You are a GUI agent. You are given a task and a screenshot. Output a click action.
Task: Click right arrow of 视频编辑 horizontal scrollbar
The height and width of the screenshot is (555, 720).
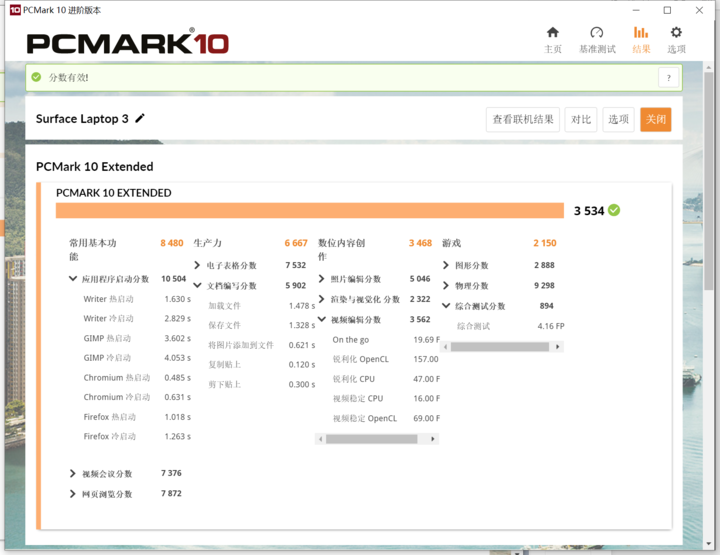[x=433, y=439]
